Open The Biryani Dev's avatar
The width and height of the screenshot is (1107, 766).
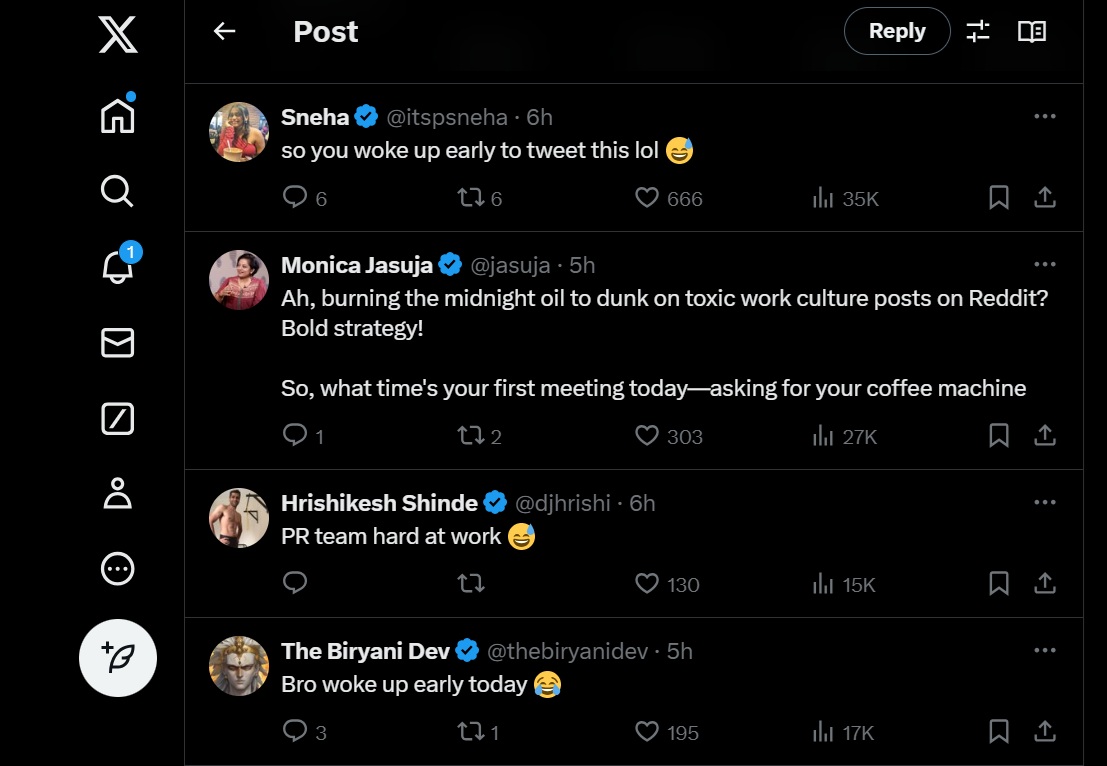pyautogui.click(x=239, y=665)
